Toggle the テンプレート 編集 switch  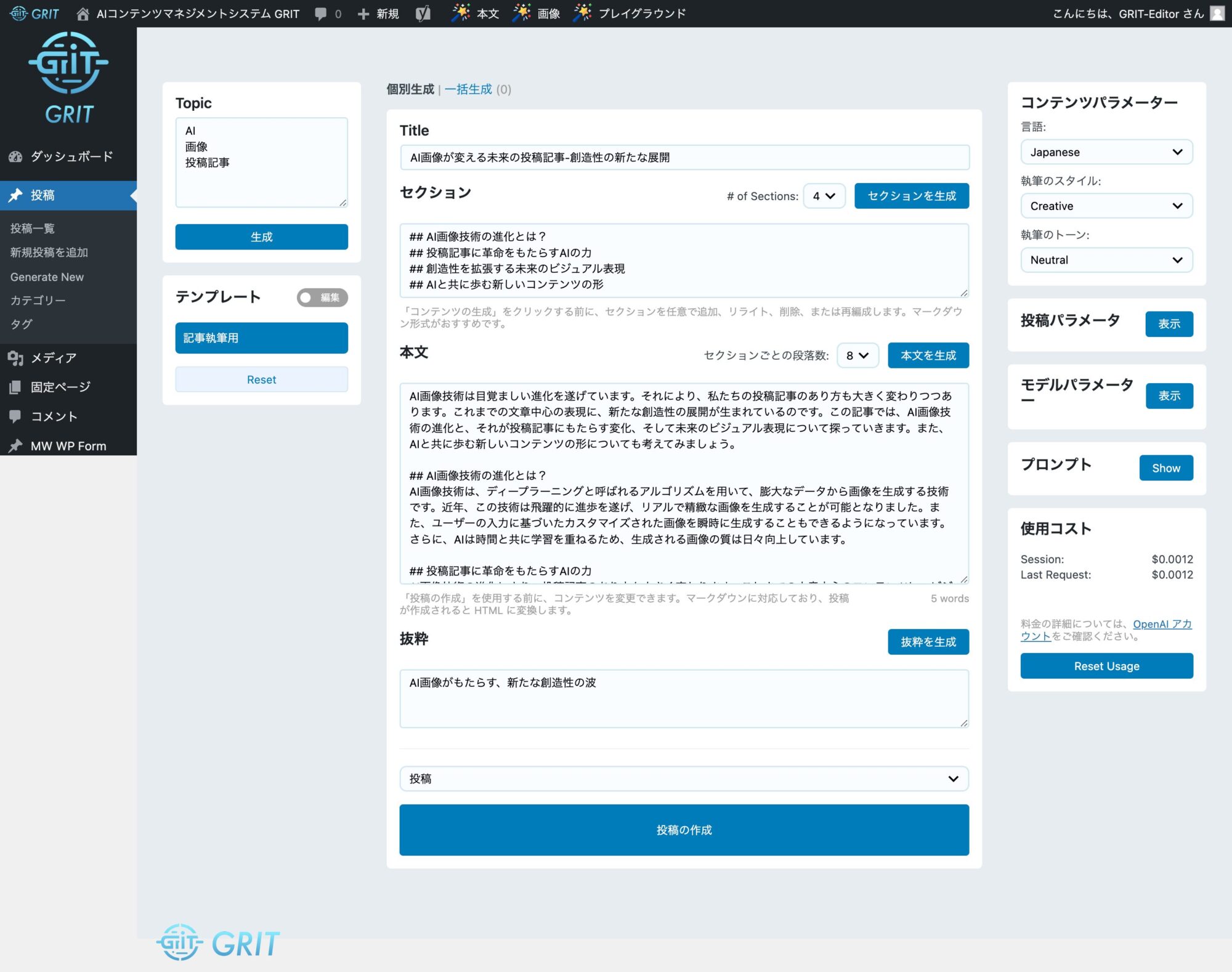coord(322,298)
